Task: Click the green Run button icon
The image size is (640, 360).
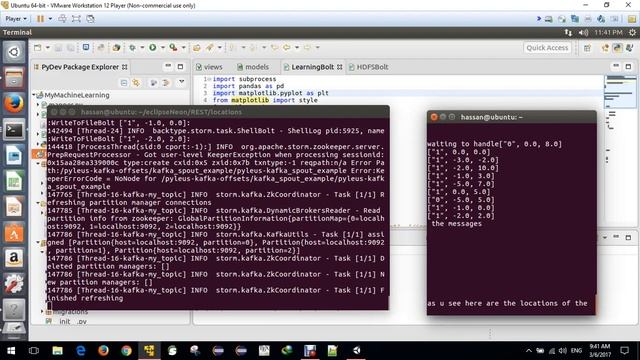Action: [153, 48]
